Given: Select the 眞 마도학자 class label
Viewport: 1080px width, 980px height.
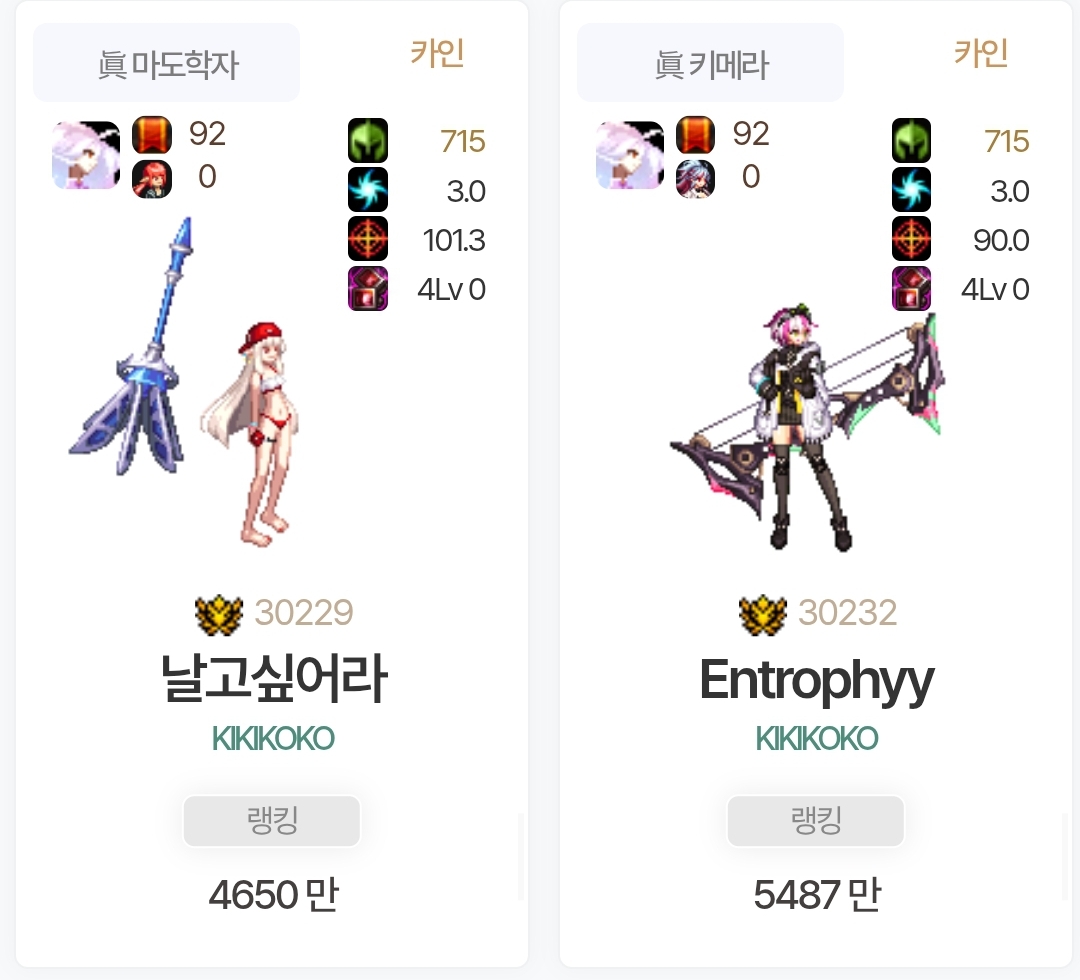Looking at the screenshot, I should tap(167, 63).
